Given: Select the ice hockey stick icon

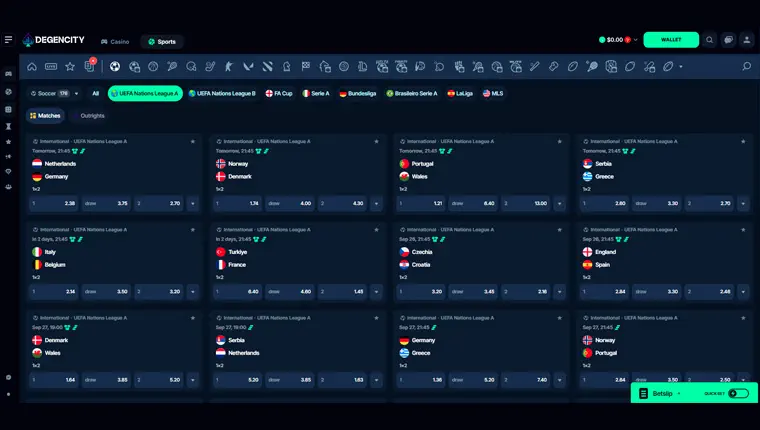Looking at the screenshot, I should pos(210,66).
